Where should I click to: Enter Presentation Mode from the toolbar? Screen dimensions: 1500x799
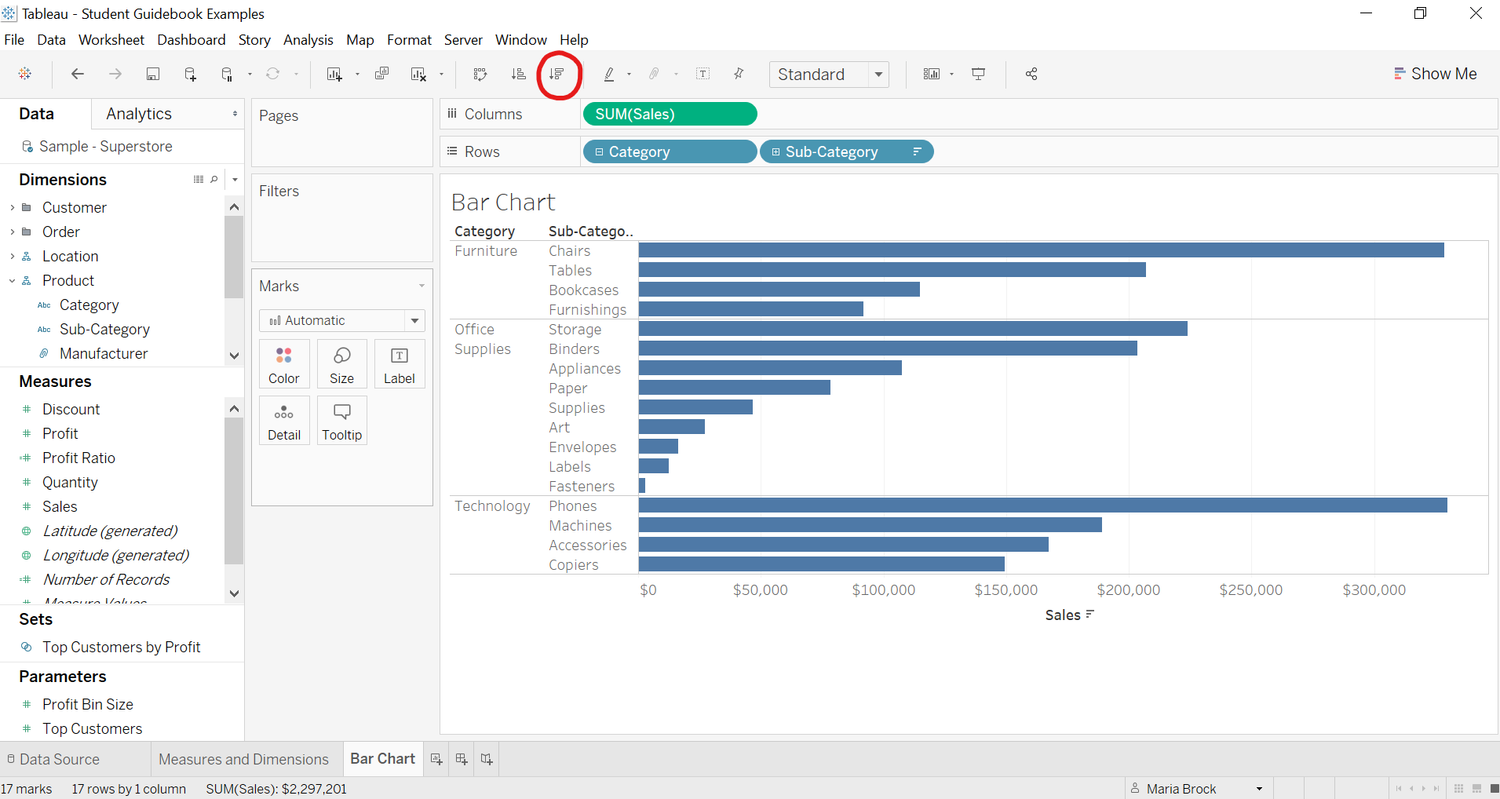coord(978,73)
